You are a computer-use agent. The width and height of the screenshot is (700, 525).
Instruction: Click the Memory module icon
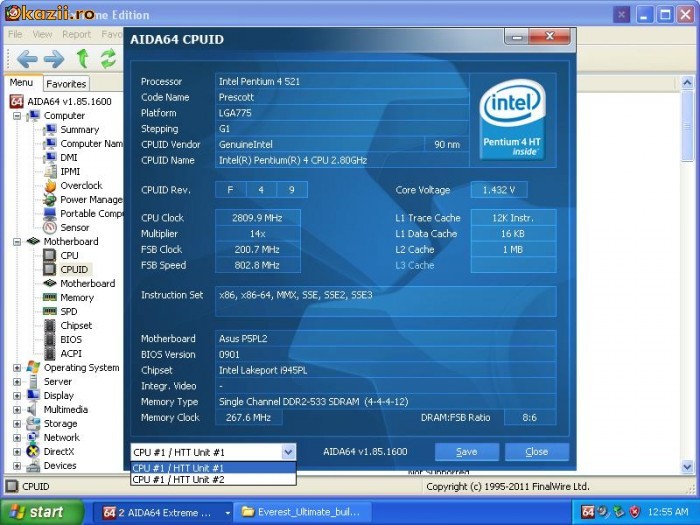tap(49, 297)
